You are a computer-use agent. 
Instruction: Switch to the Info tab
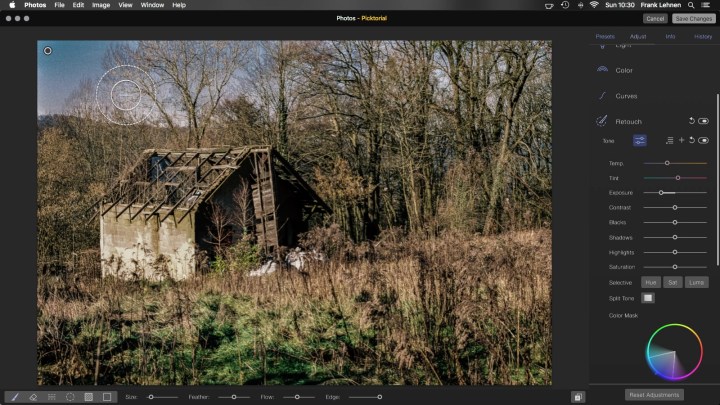pyautogui.click(x=670, y=36)
